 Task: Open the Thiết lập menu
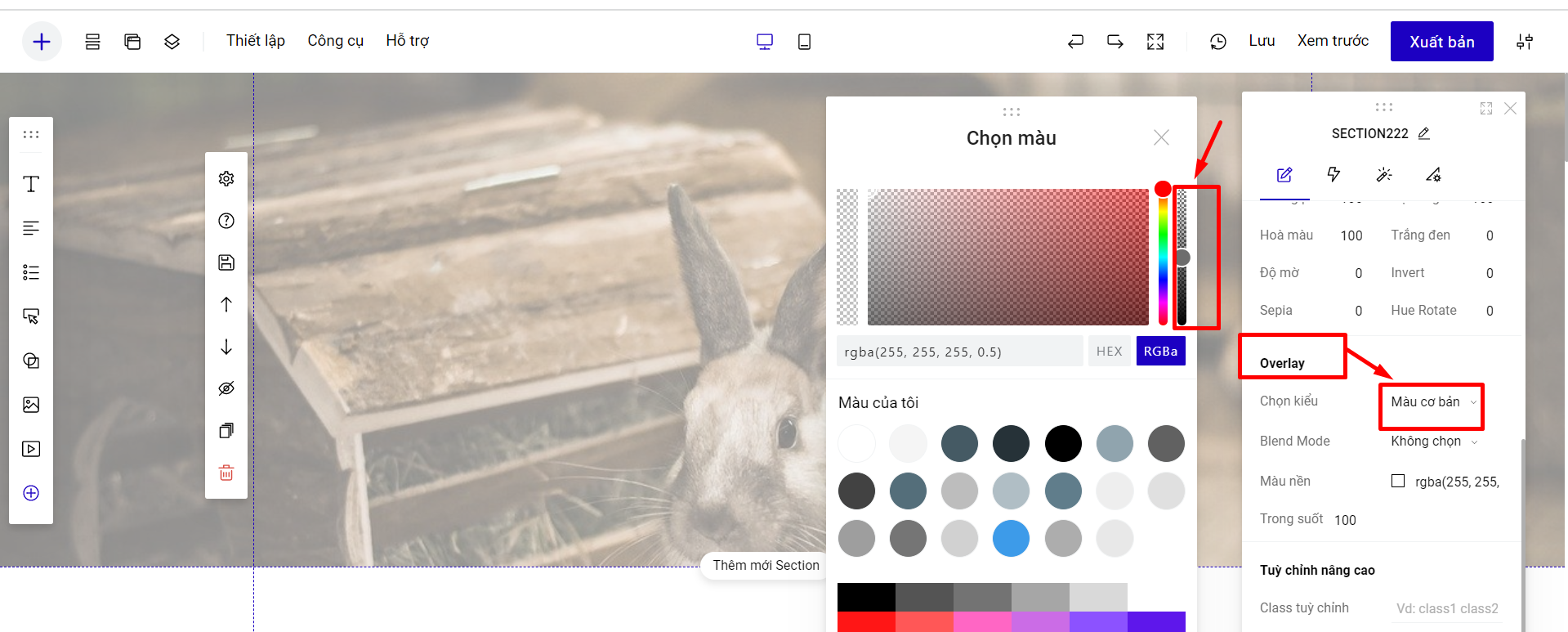pos(255,41)
